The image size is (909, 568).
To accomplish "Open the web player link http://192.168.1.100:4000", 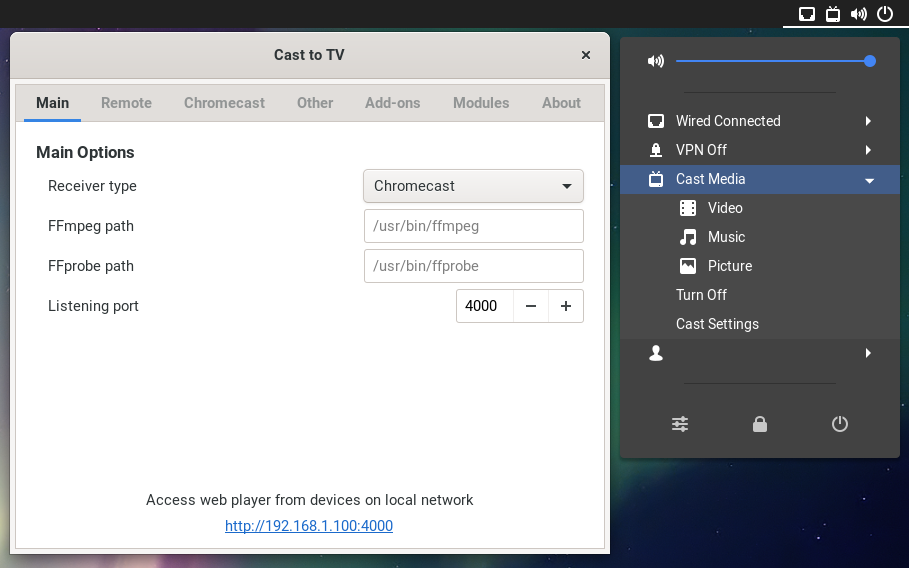I will point(309,526).
